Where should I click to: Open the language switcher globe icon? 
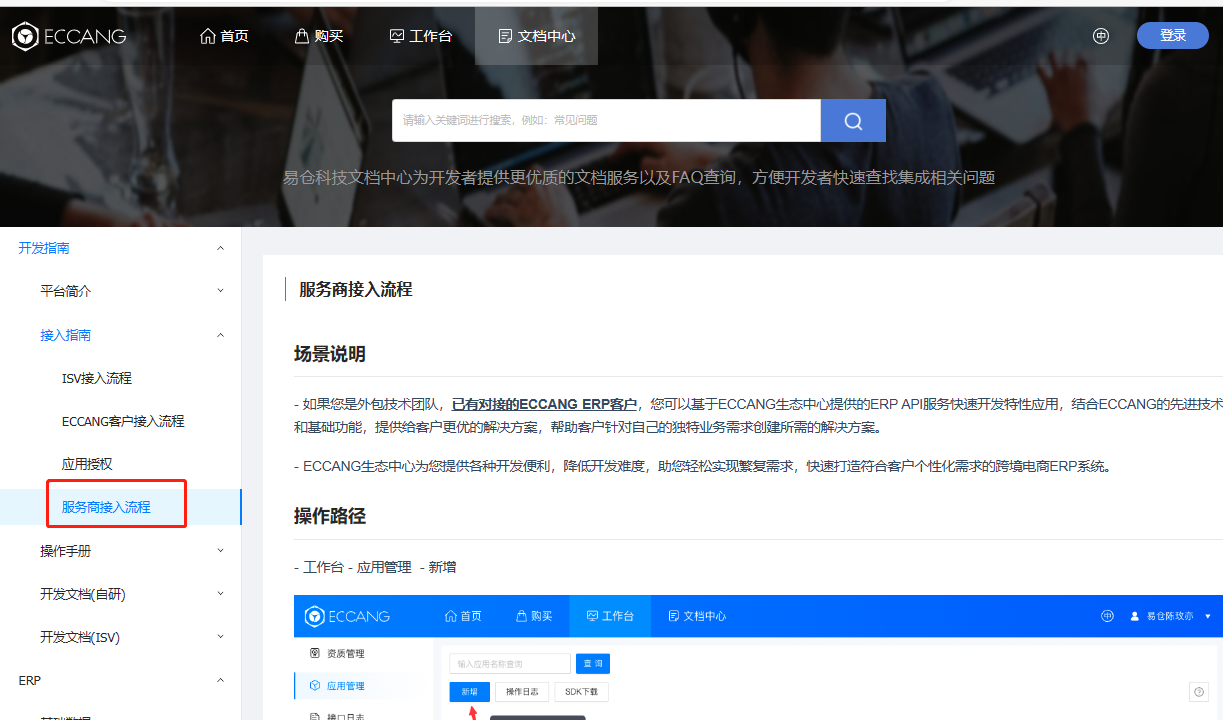(1101, 36)
